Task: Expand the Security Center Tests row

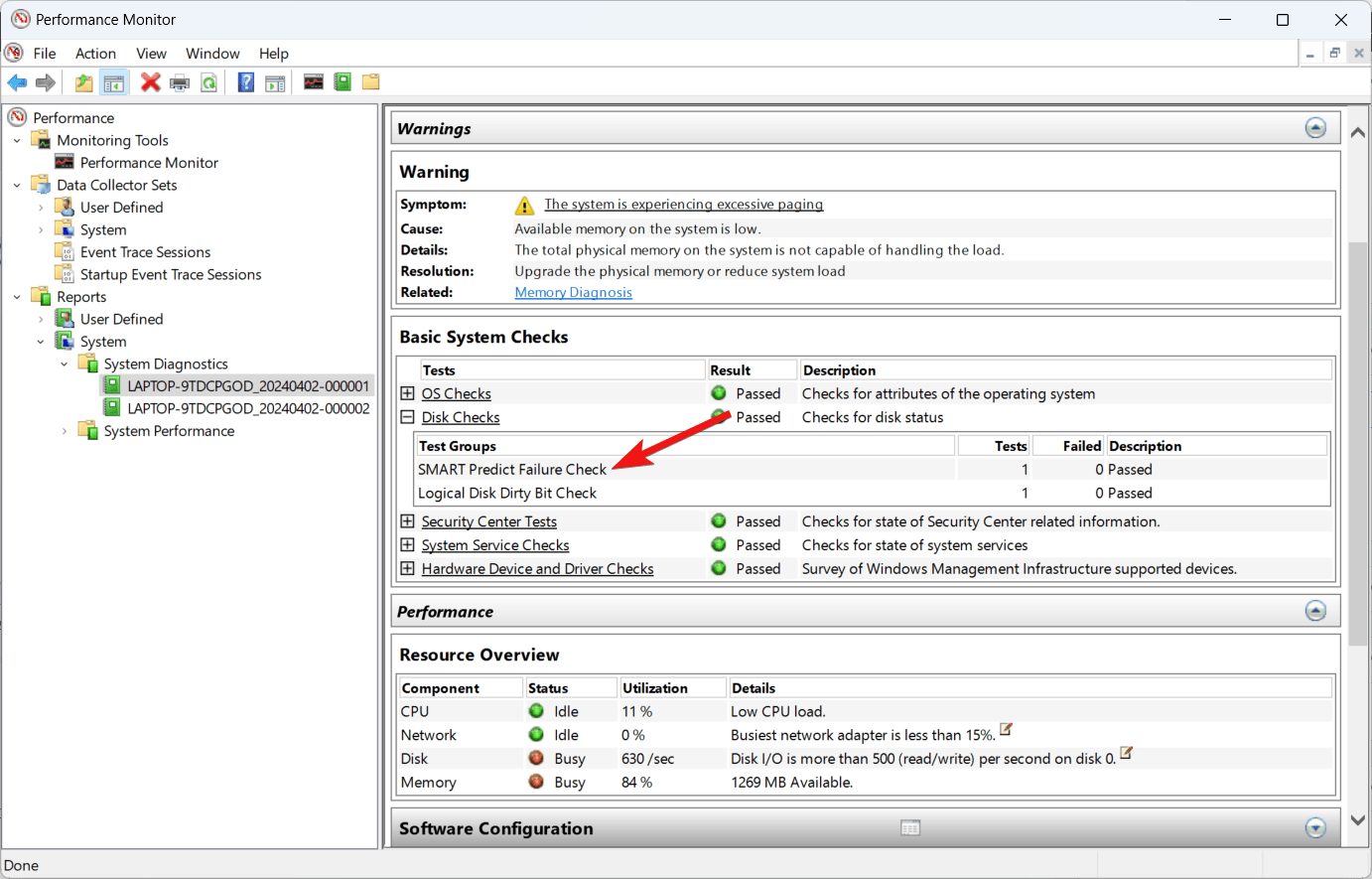Action: [407, 521]
